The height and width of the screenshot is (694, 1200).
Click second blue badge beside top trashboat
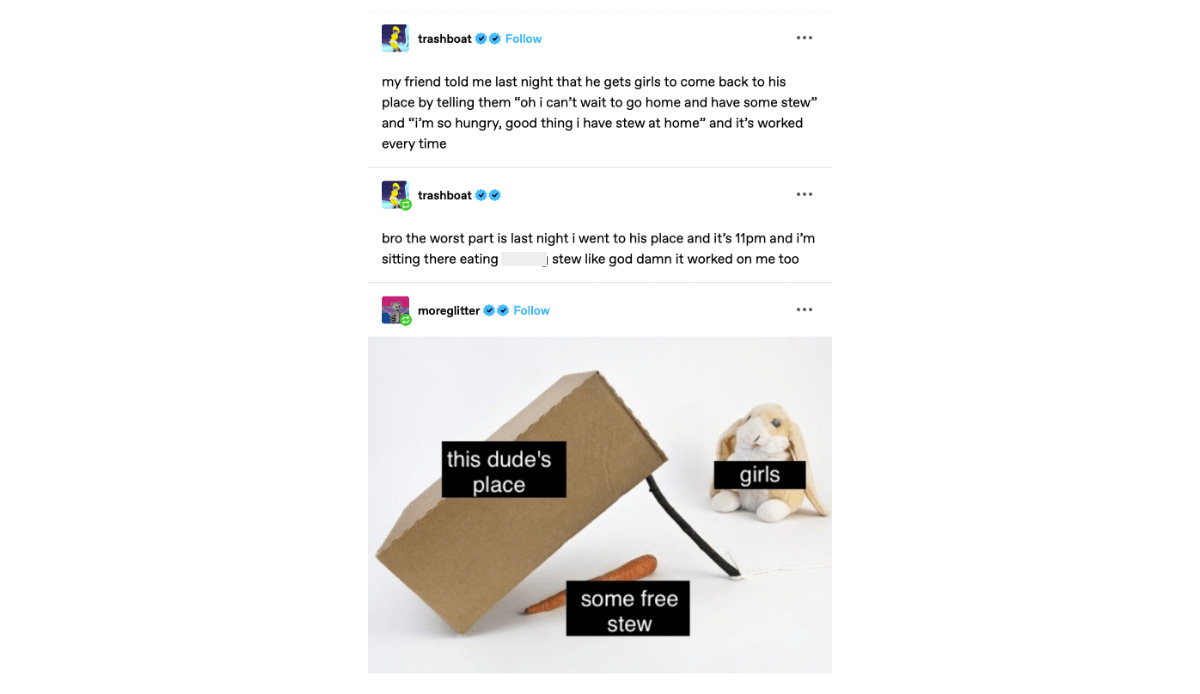tap(495, 39)
